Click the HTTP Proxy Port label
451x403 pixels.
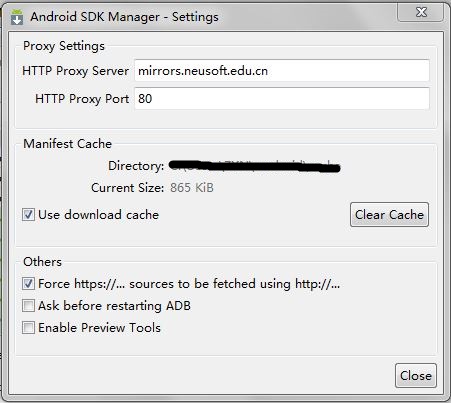coord(82,99)
